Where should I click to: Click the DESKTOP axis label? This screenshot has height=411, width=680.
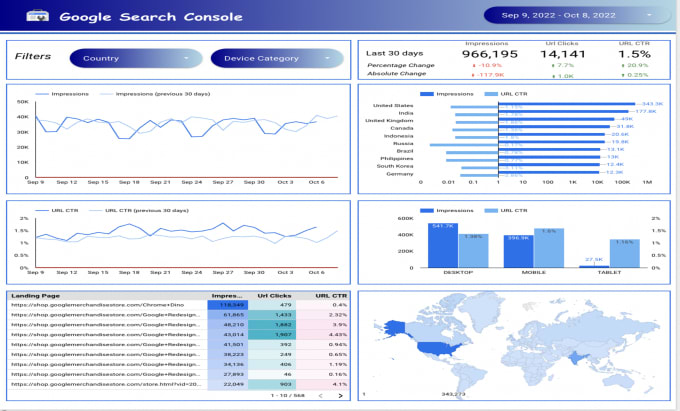point(458,272)
